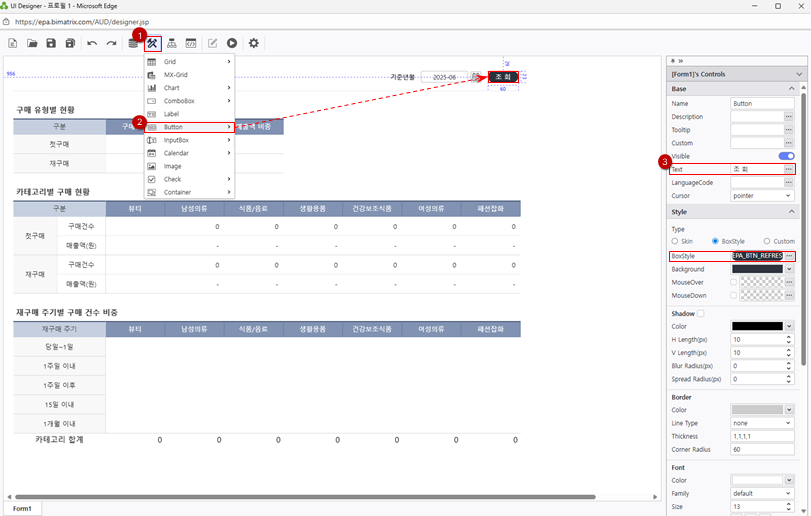The width and height of the screenshot is (811, 516).
Task: Open the controls toolbox icon
Action: pyautogui.click(x=153, y=44)
